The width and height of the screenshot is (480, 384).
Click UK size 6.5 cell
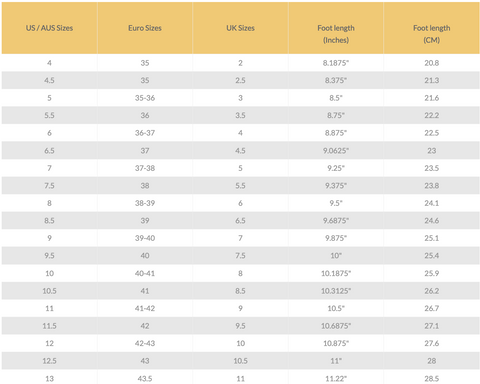(240, 221)
